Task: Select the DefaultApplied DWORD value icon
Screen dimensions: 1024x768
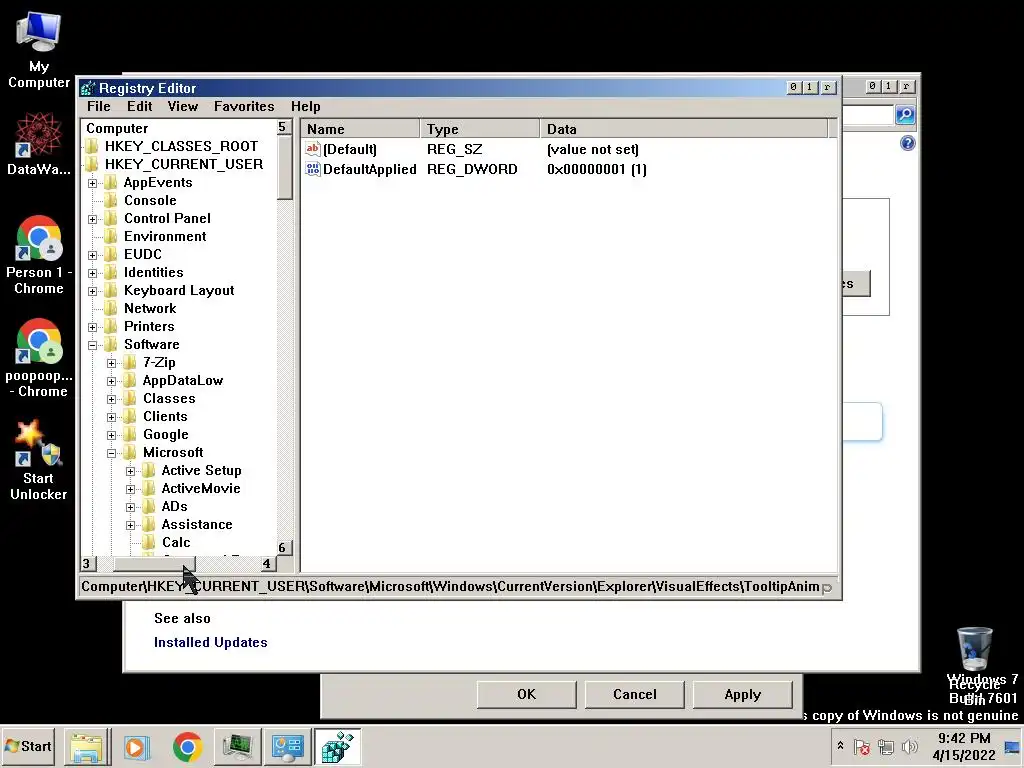Action: (313, 169)
